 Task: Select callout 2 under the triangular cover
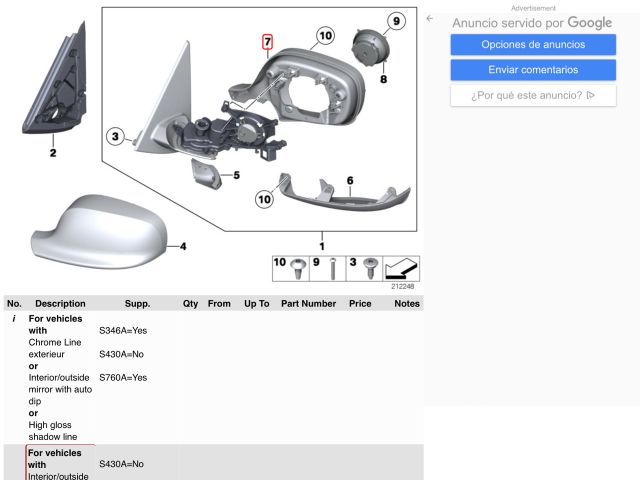click(53, 153)
